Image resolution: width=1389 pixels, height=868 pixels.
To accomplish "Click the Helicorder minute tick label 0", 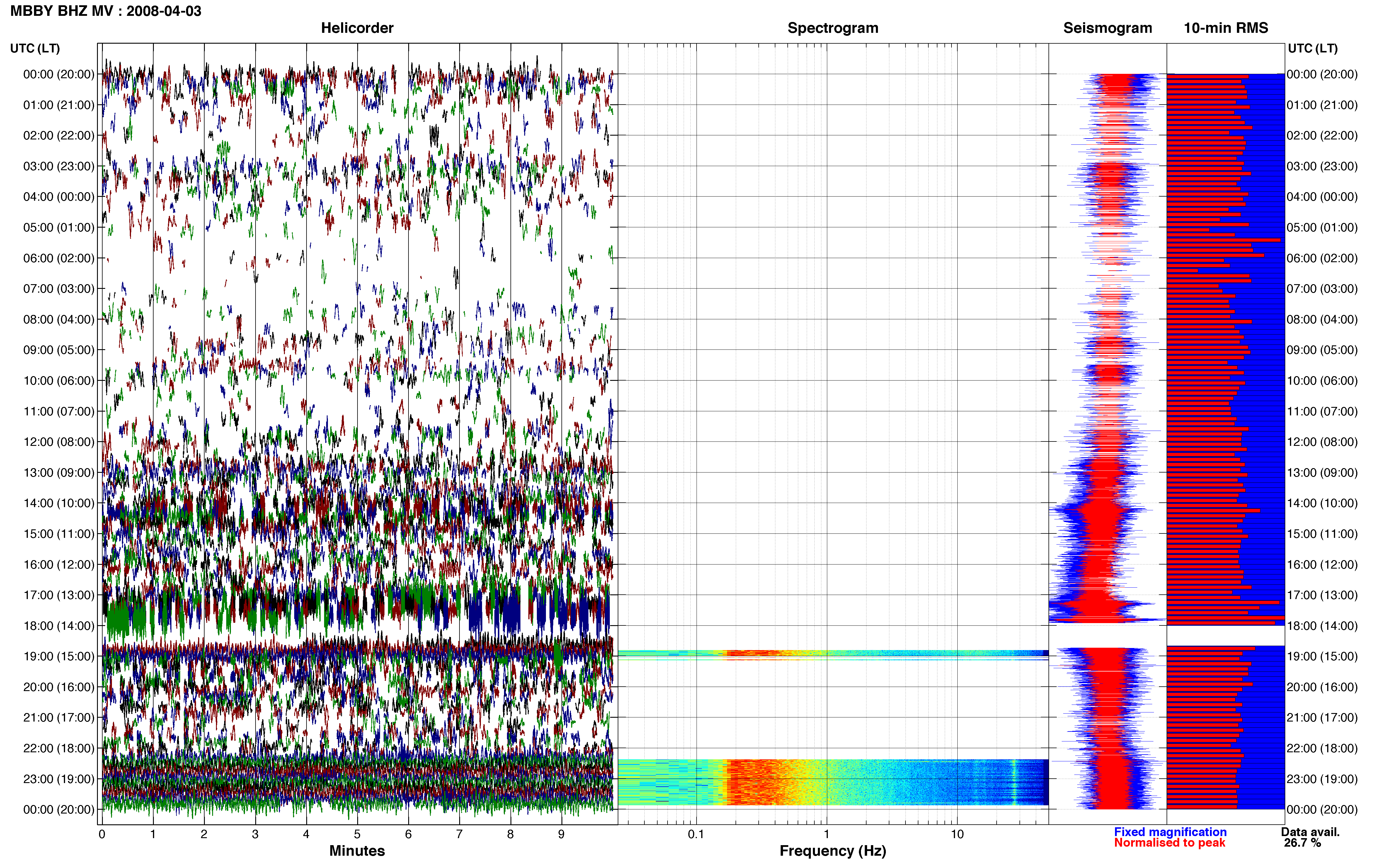I will click(x=102, y=835).
